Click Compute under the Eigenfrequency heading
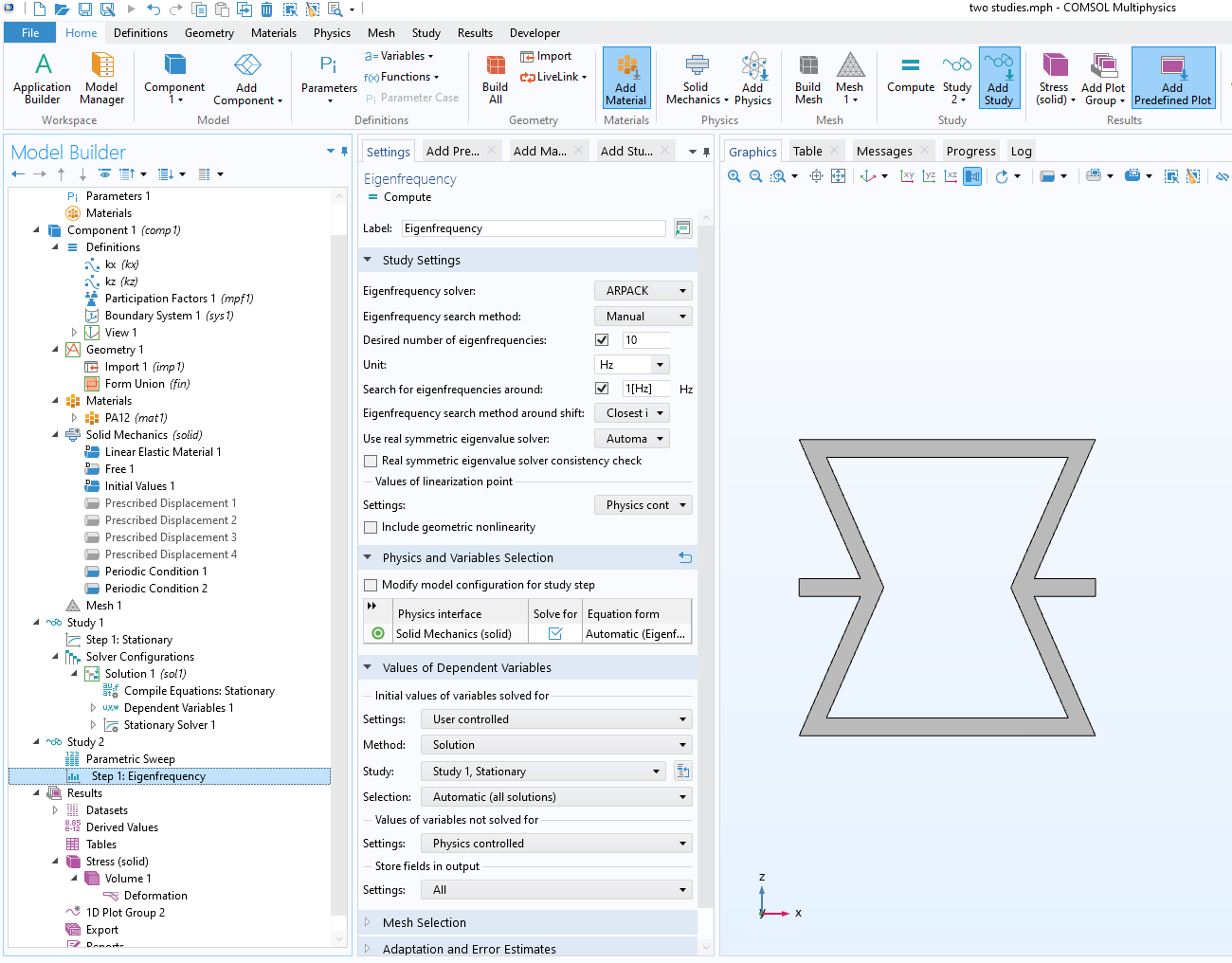The width and height of the screenshot is (1232, 963). point(407,197)
